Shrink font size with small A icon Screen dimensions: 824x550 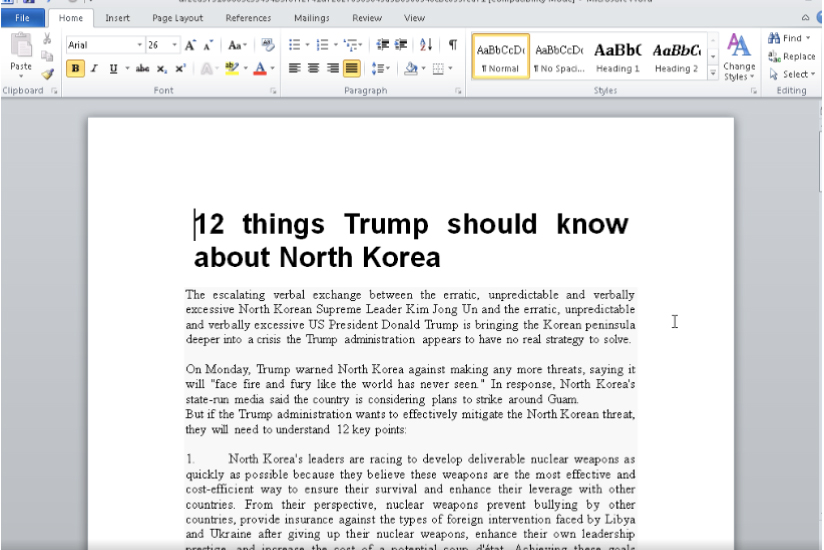click(208, 45)
